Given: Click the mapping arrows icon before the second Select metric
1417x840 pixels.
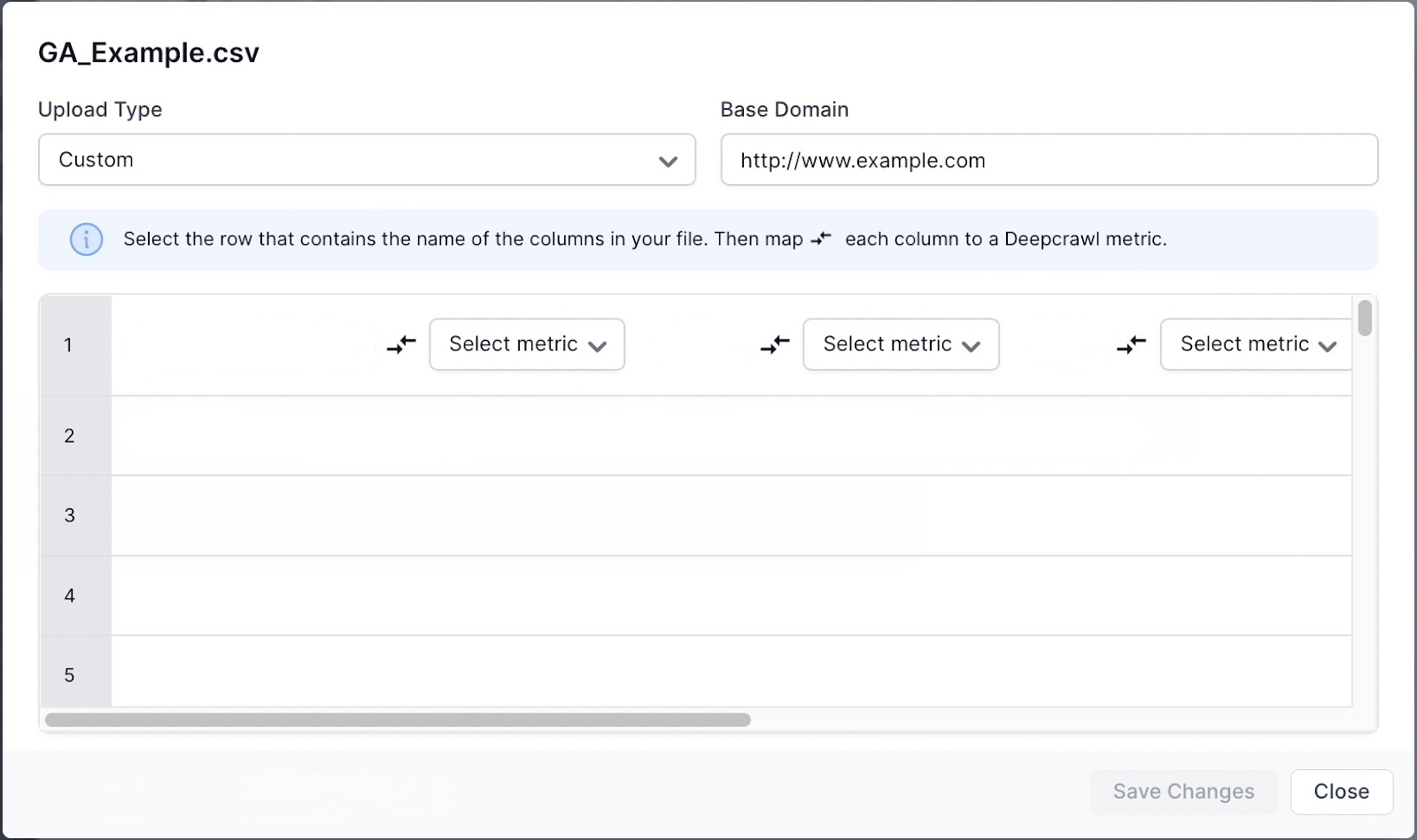Looking at the screenshot, I should pyautogui.click(x=774, y=345).
